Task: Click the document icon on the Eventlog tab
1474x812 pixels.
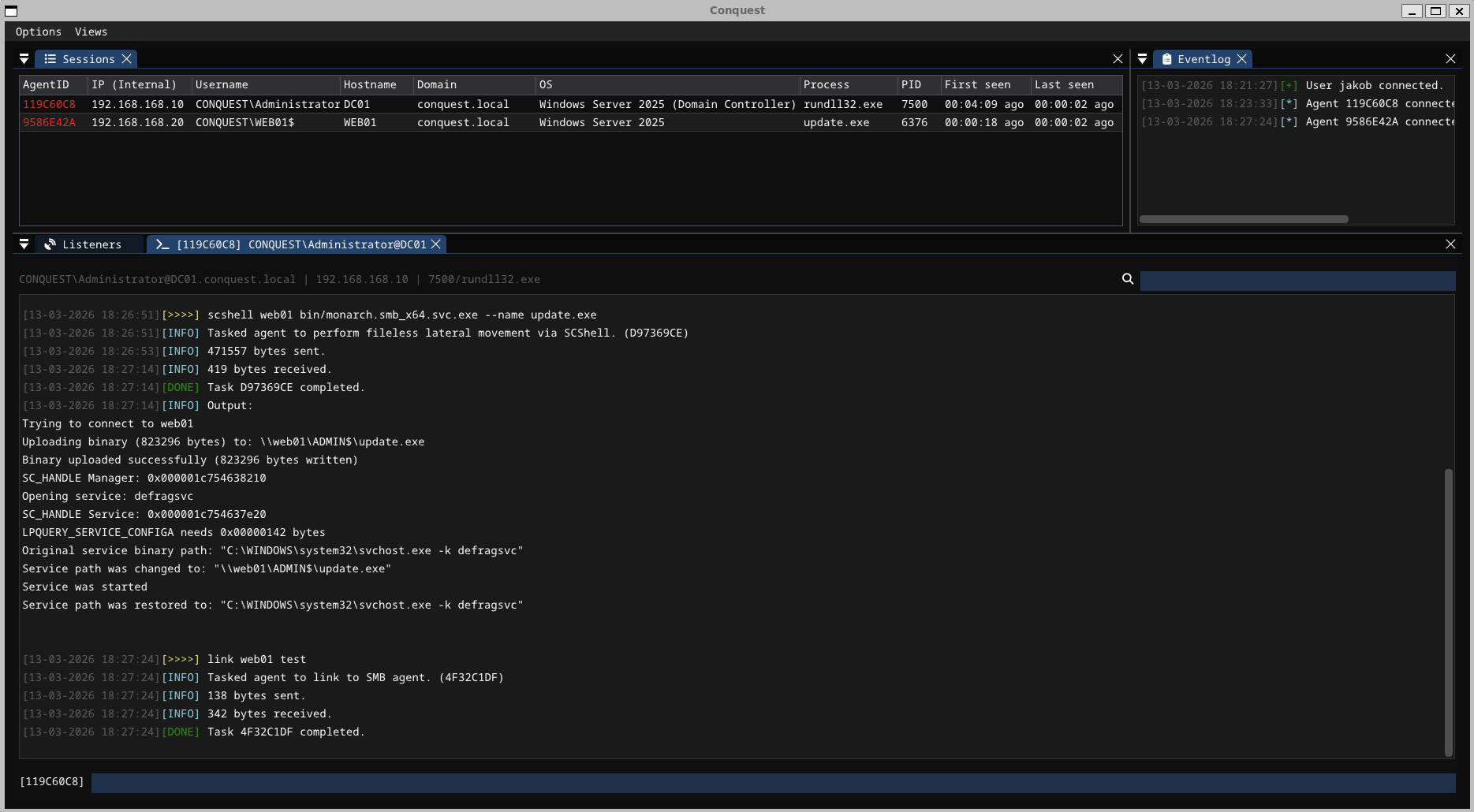Action: click(x=1166, y=58)
